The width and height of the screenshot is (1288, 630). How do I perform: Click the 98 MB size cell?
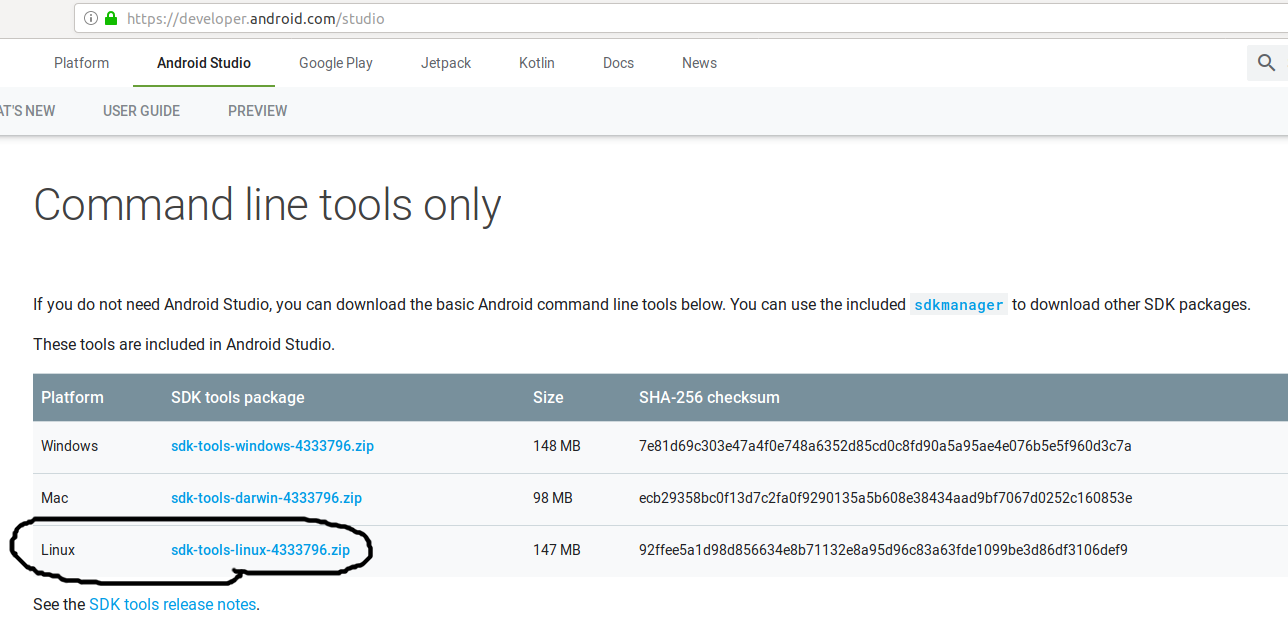[553, 498]
